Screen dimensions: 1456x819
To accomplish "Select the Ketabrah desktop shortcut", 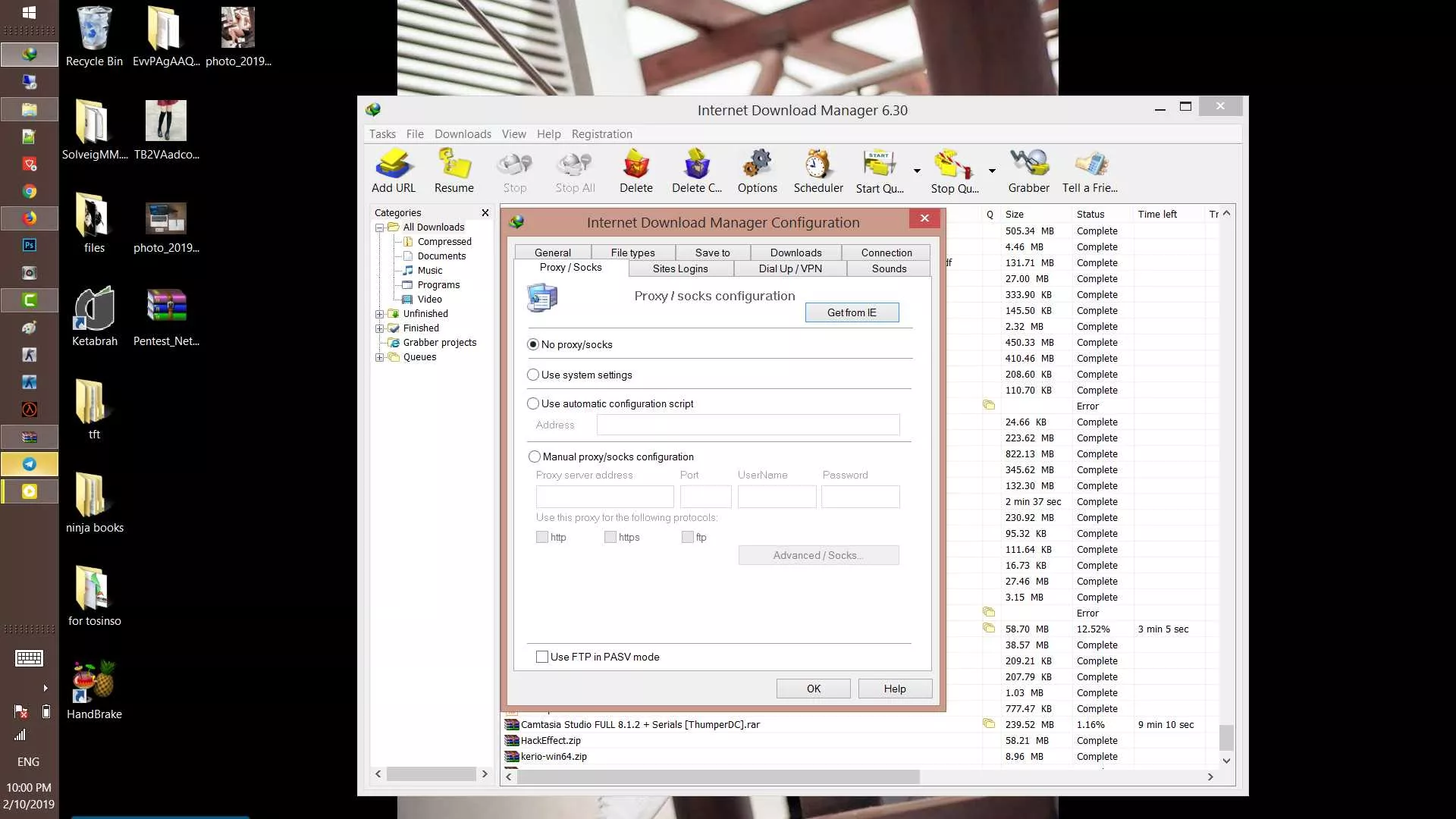I will point(94,316).
